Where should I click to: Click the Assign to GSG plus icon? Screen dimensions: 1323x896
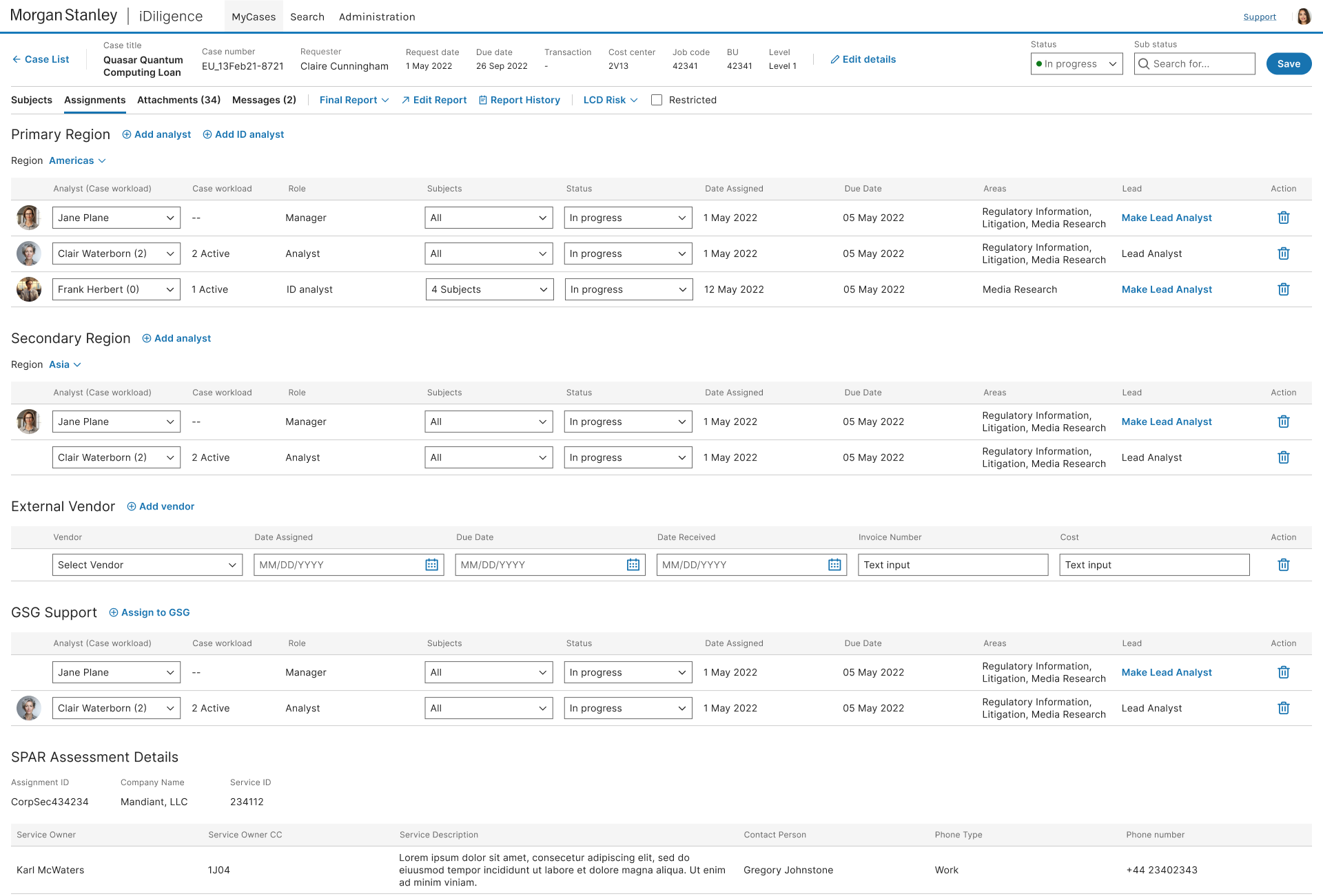tap(114, 612)
